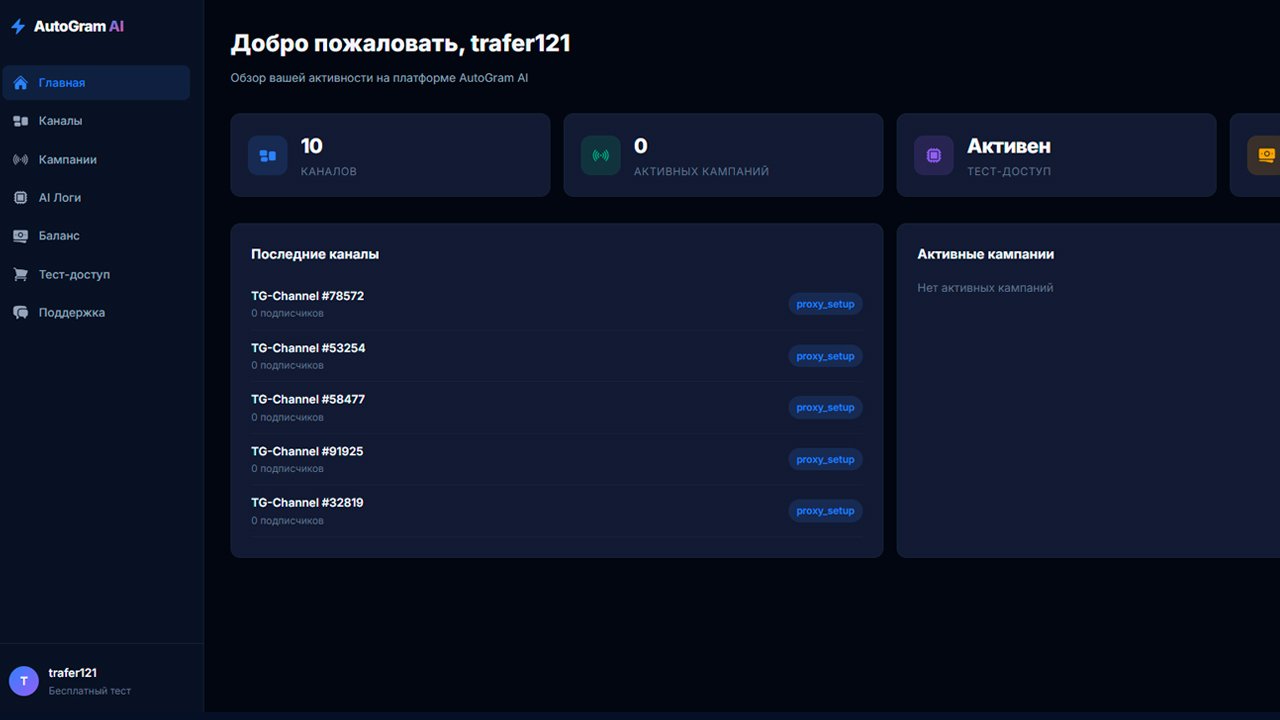Open TG-Channel #78572 entry
1280x720 pixels.
tap(556, 304)
